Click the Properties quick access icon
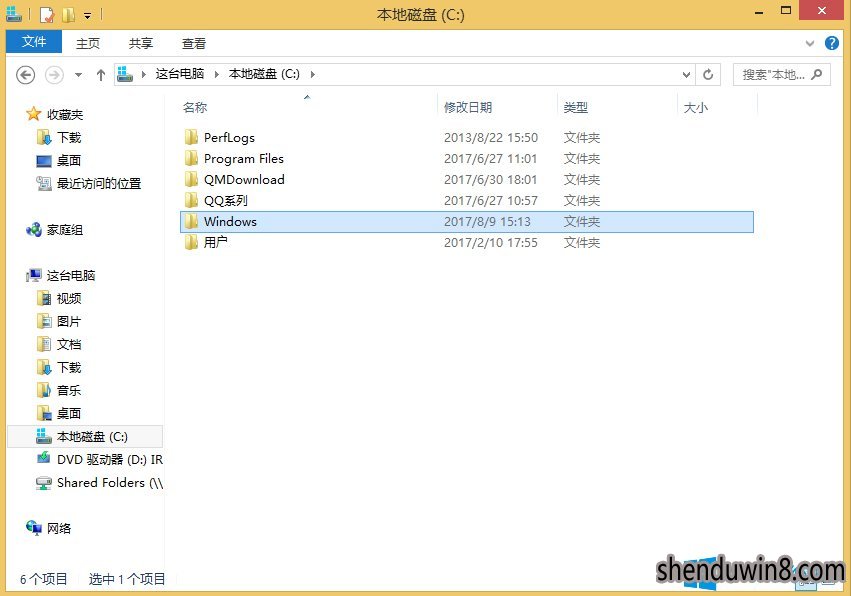The image size is (851, 596). (x=47, y=15)
